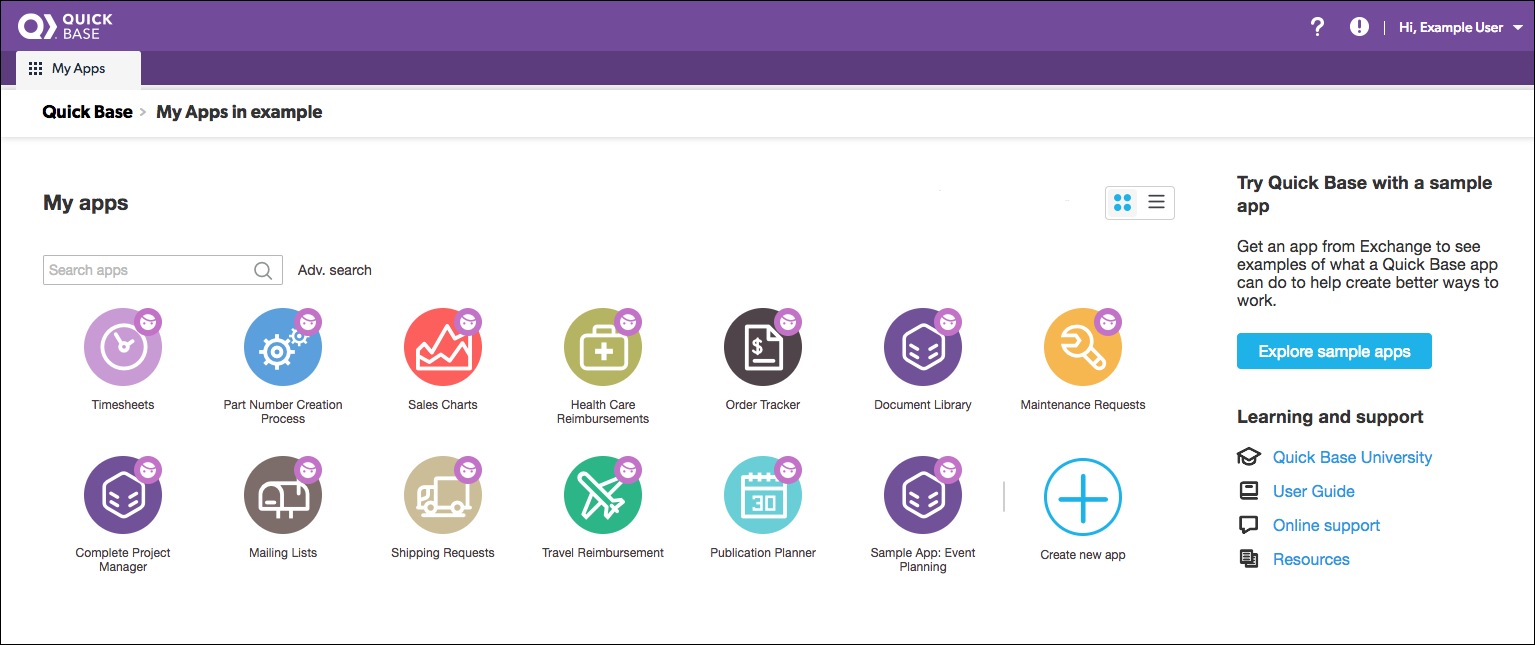Image resolution: width=1535 pixels, height=645 pixels.
Task: Click the documents icon beside Resources
Action: click(x=1249, y=559)
